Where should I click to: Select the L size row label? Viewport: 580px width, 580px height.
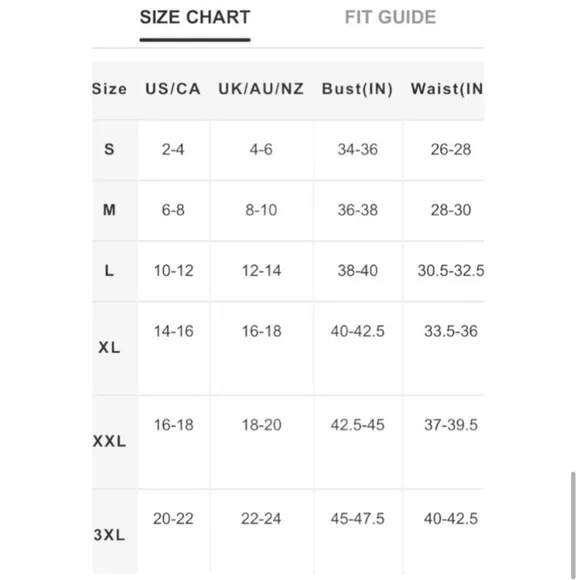[x=109, y=271]
